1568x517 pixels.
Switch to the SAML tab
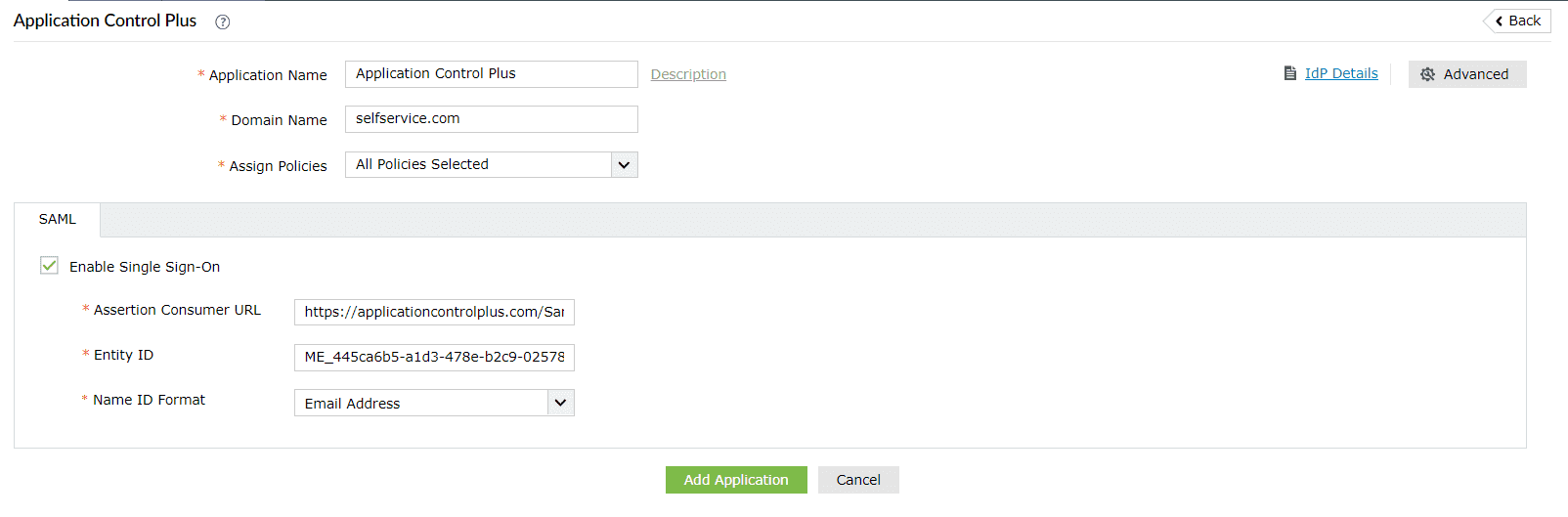[57, 220]
